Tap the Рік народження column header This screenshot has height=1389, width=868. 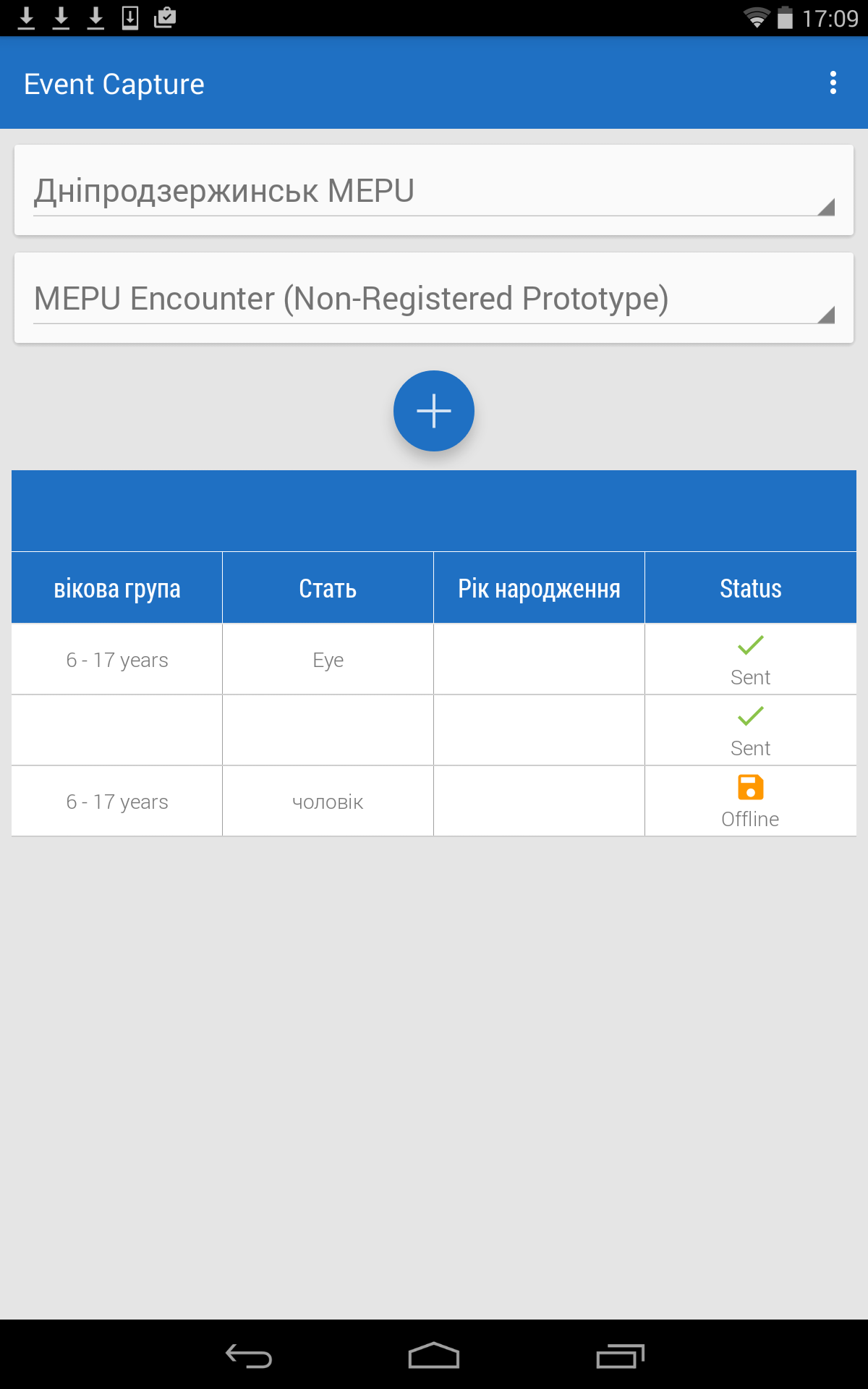point(539,588)
